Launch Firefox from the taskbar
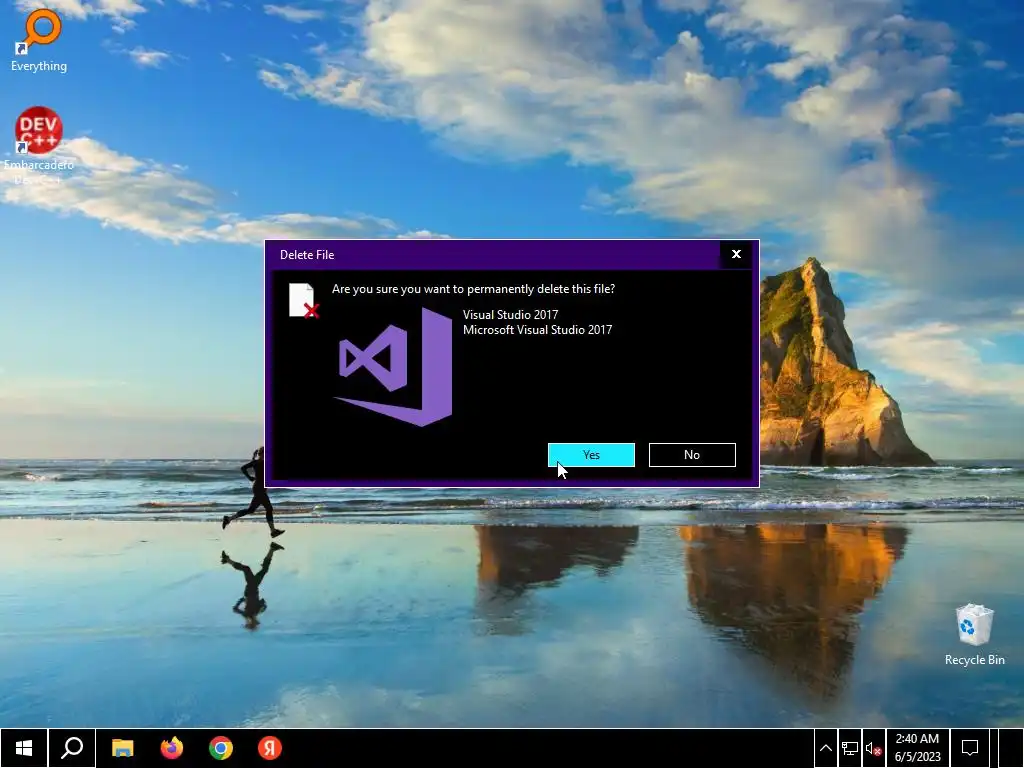 (x=172, y=748)
